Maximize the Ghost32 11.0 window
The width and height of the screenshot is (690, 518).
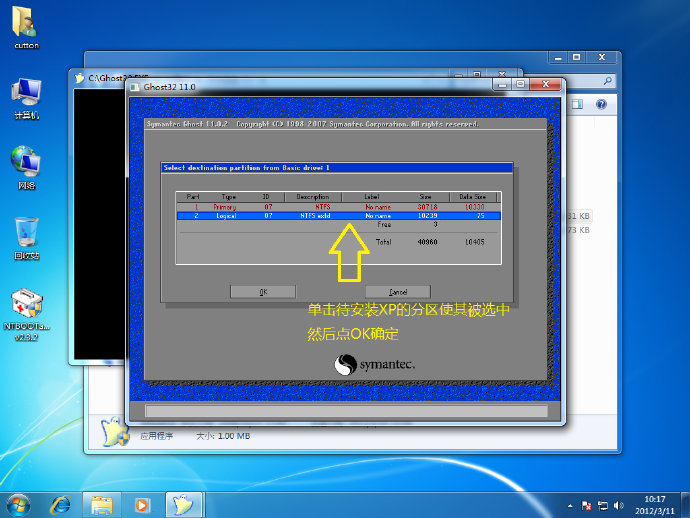click(x=521, y=84)
